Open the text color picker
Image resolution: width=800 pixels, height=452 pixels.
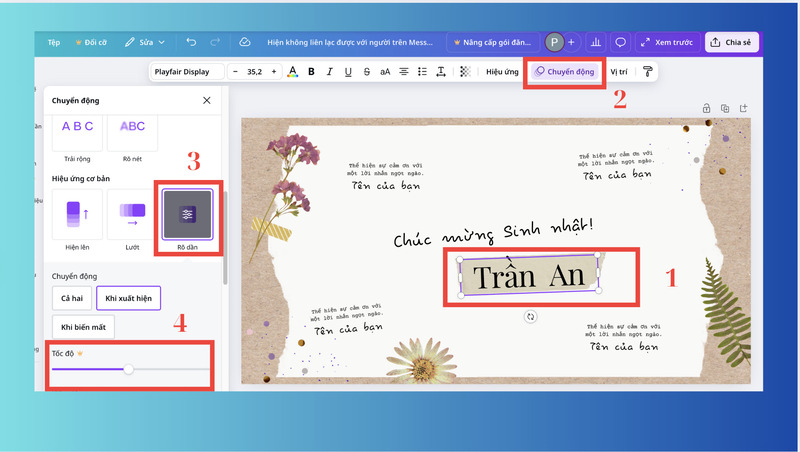click(x=292, y=72)
